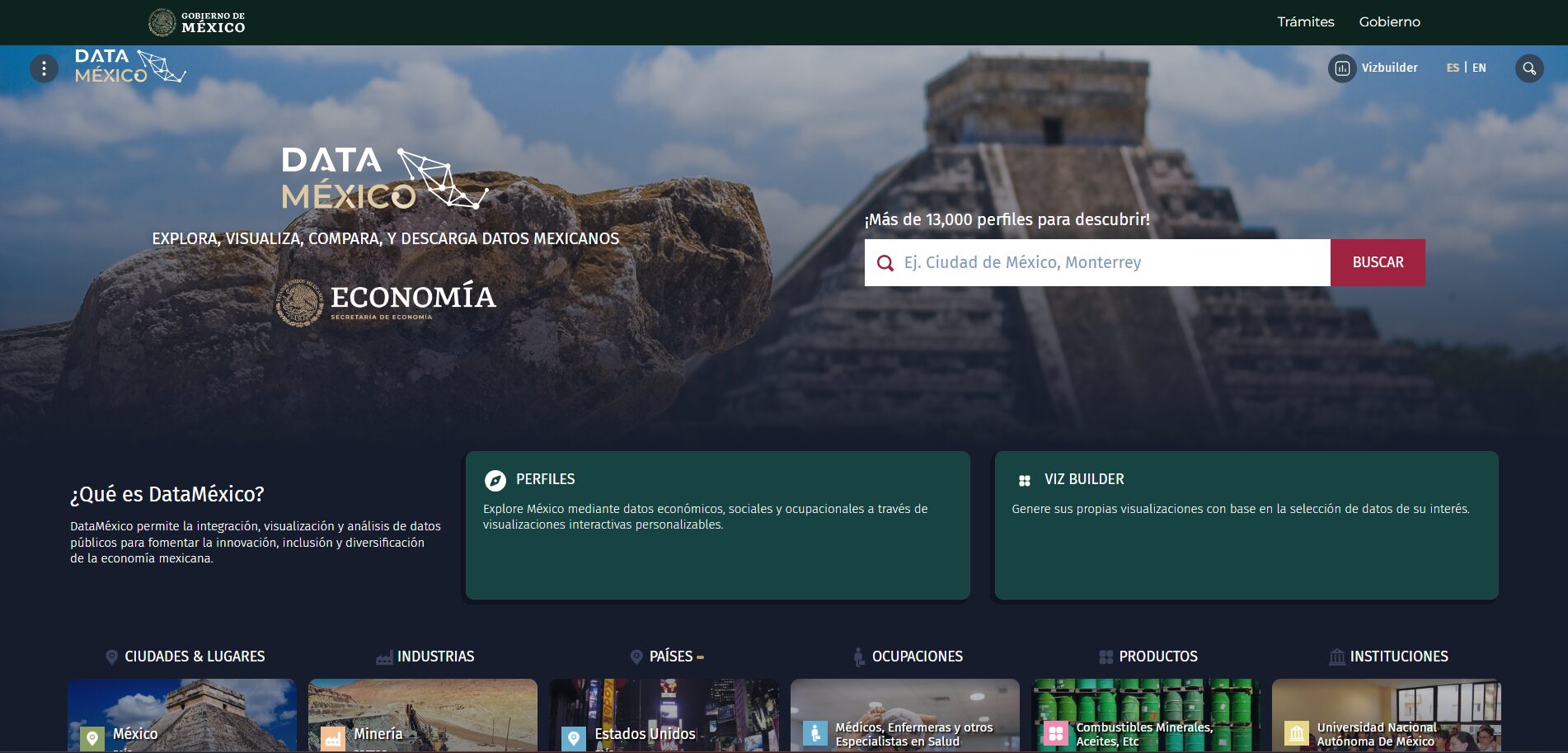Click the Países location pin icon
Screen dimensions: 1568x753
click(x=636, y=657)
